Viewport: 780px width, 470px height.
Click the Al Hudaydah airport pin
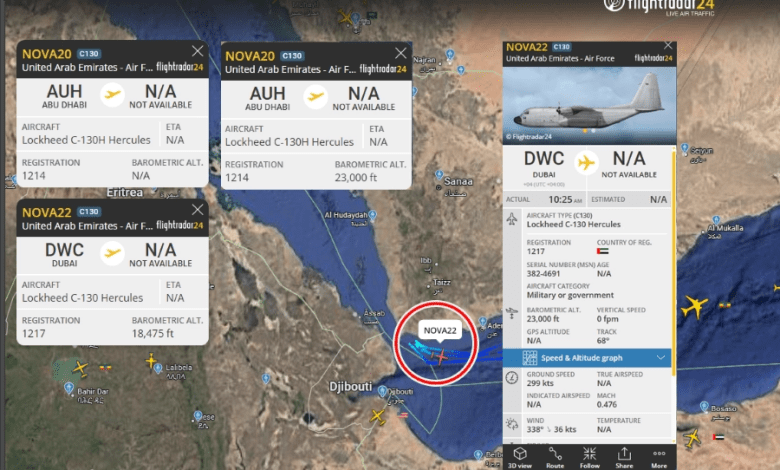coord(373,215)
